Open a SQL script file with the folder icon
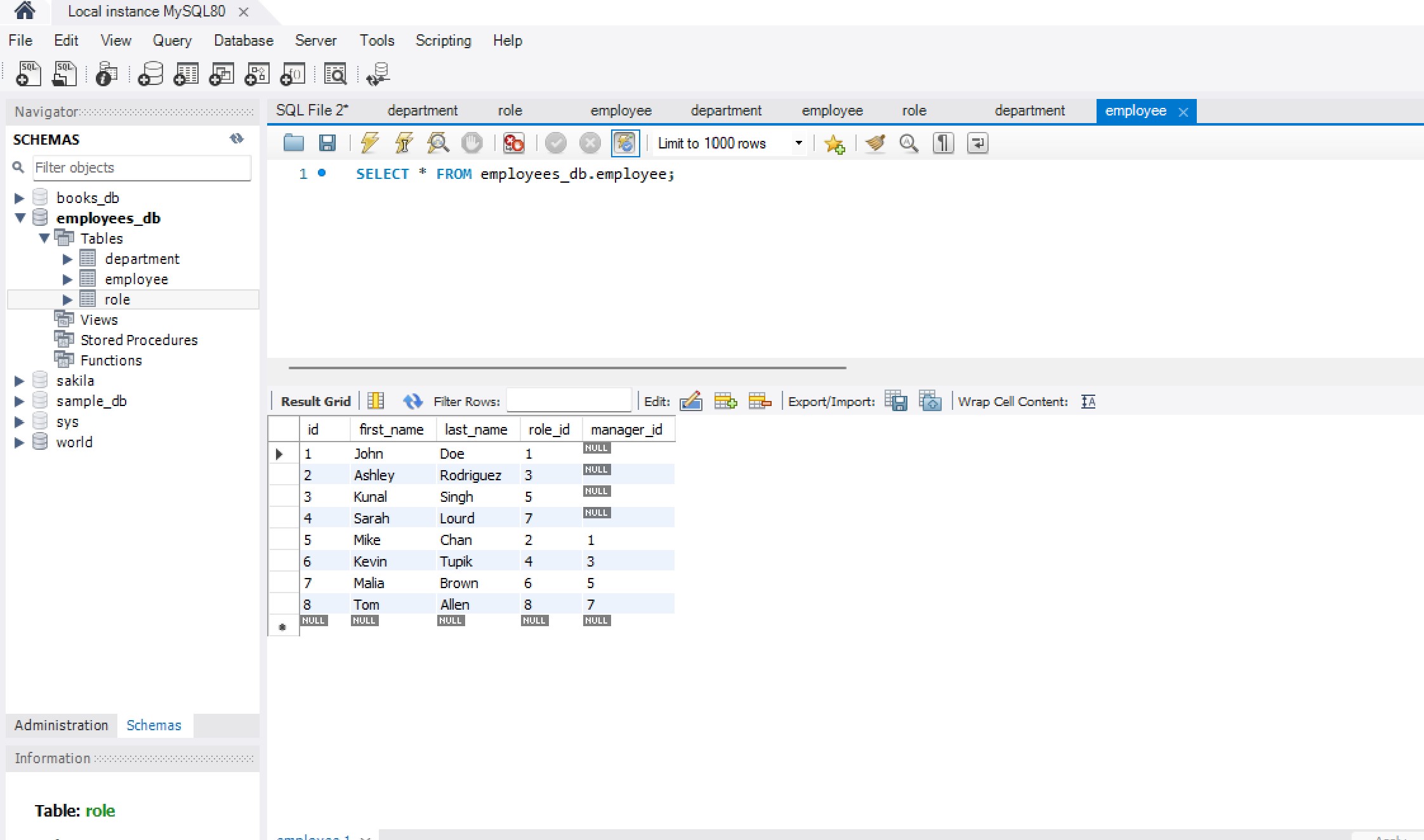Image resolution: width=1424 pixels, height=840 pixels. 293,143
